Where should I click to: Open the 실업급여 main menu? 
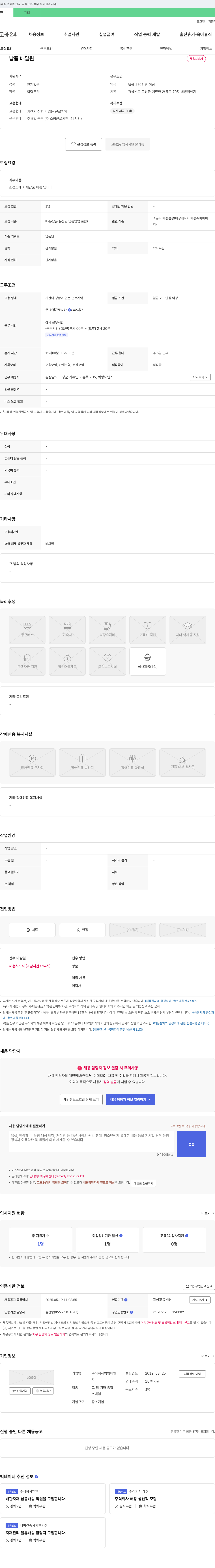point(107,35)
